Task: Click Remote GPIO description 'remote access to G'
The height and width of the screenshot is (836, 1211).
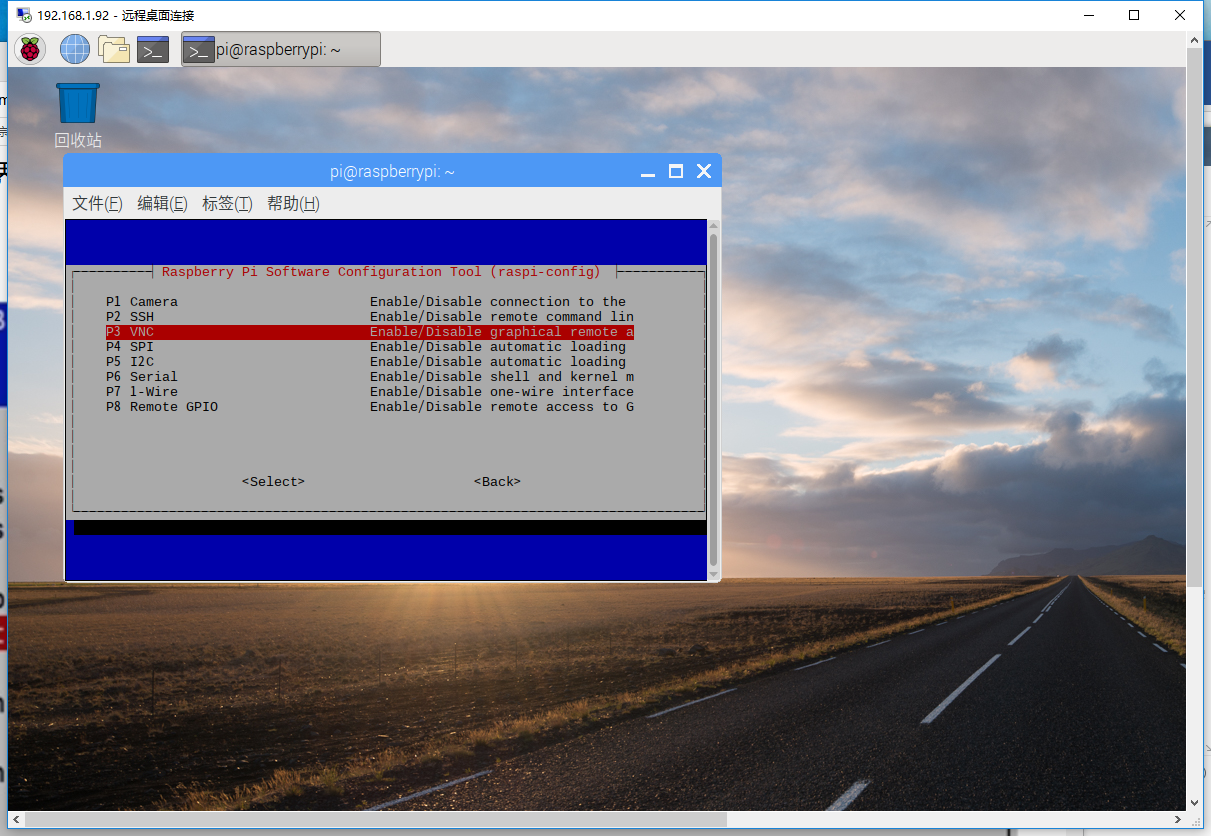Action: tap(562, 406)
